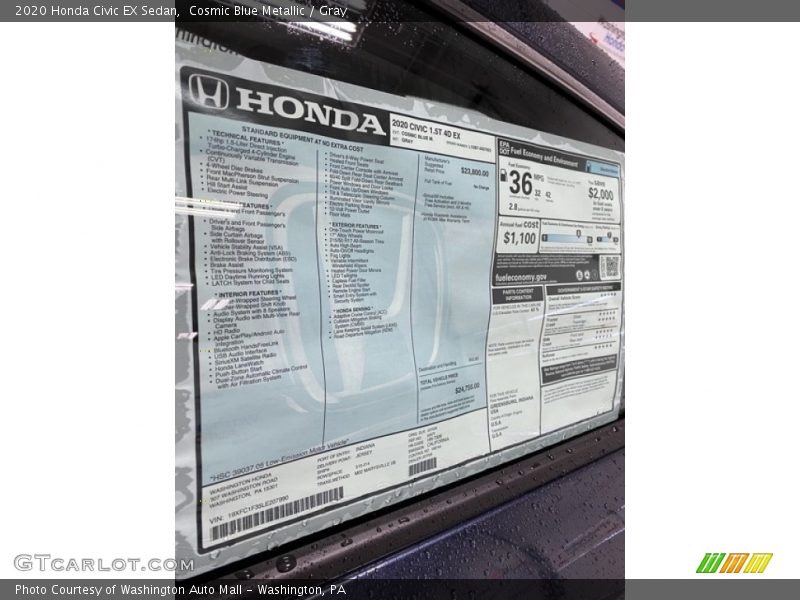Viewport: 800px width, 600px height.
Task: Click the striped green-orange-yellow logo icon
Action: click(x=734, y=563)
